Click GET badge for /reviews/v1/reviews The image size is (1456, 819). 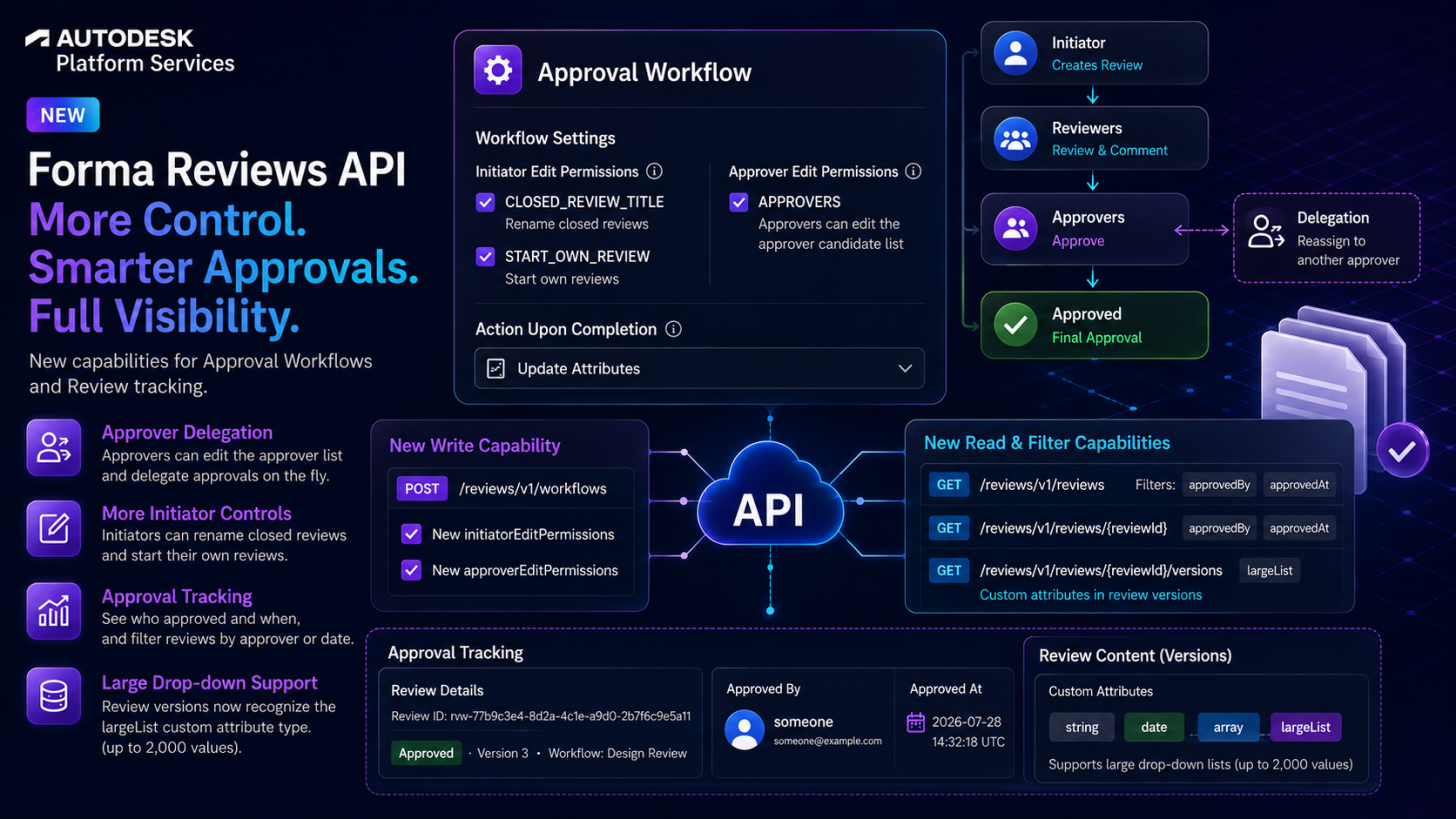coord(949,484)
